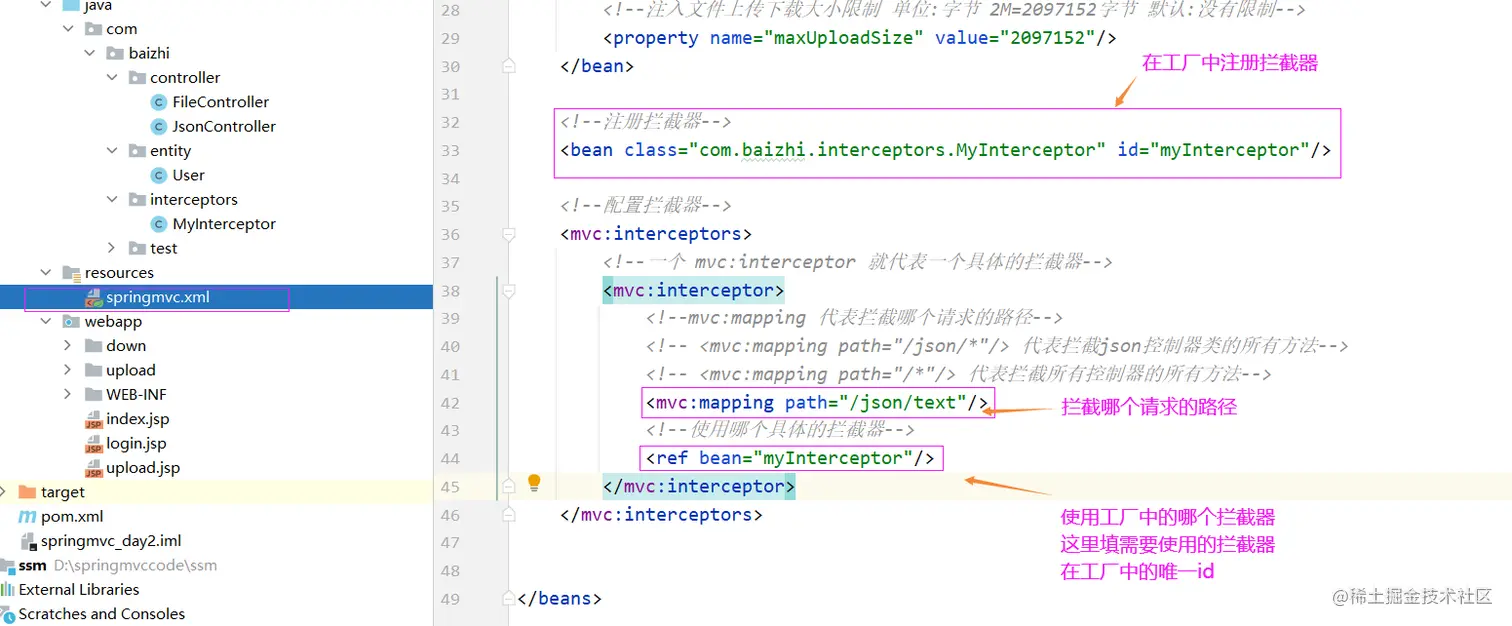Image resolution: width=1512 pixels, height=626 pixels.
Task: Click the webapp folder icon
Action: (x=71, y=322)
